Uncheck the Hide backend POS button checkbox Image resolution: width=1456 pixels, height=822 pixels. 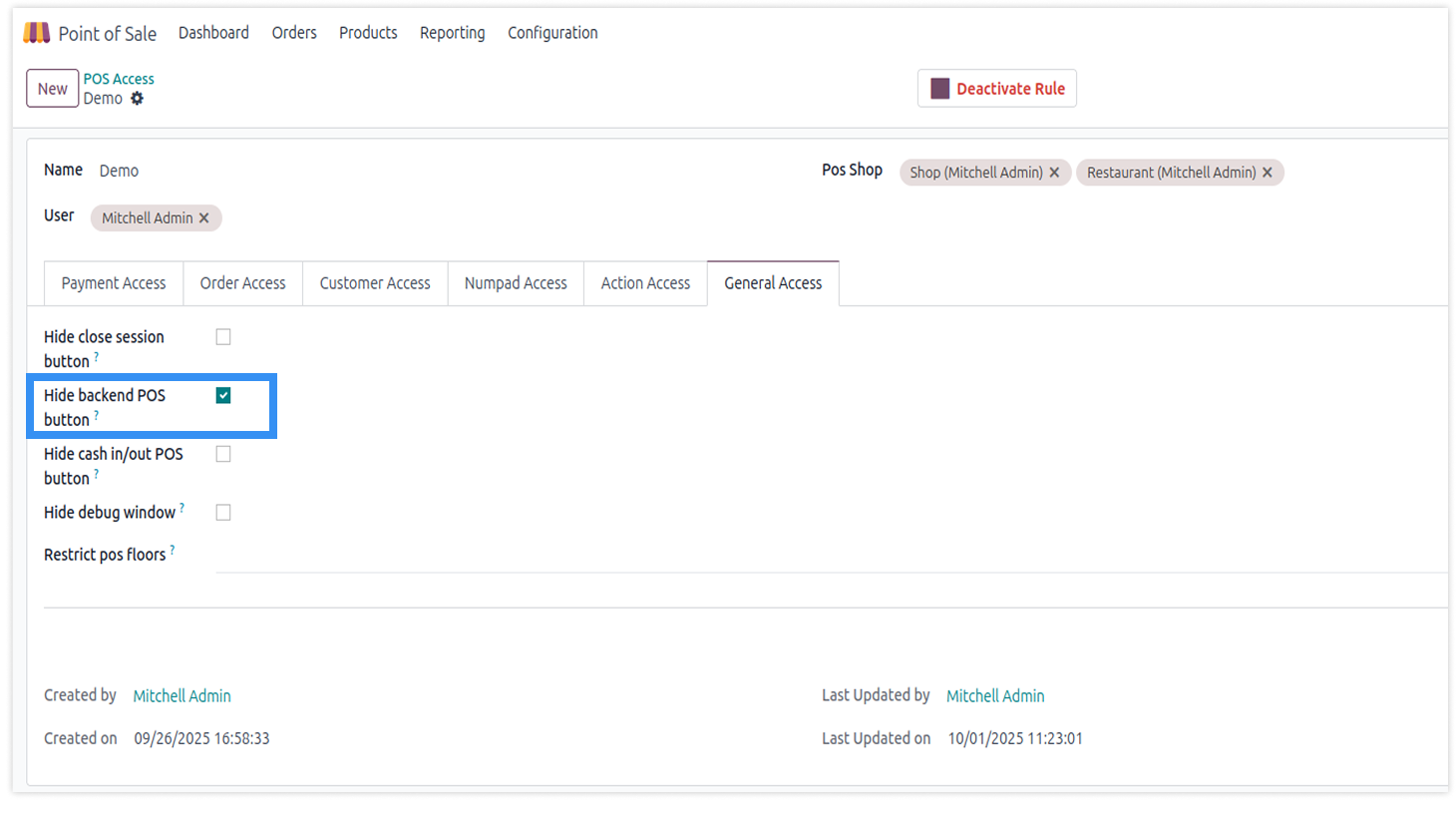click(x=223, y=396)
